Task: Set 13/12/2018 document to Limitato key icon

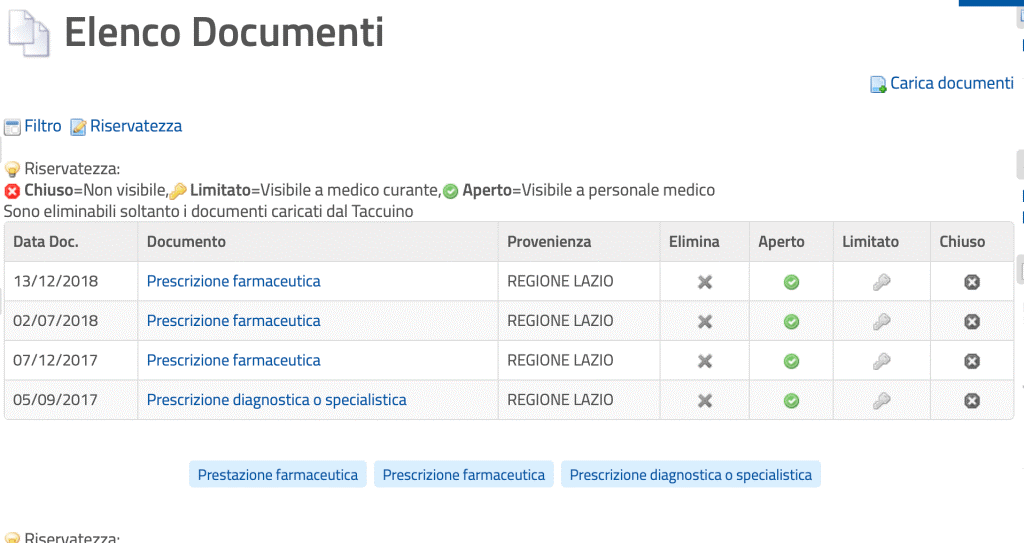Action: 882,282
